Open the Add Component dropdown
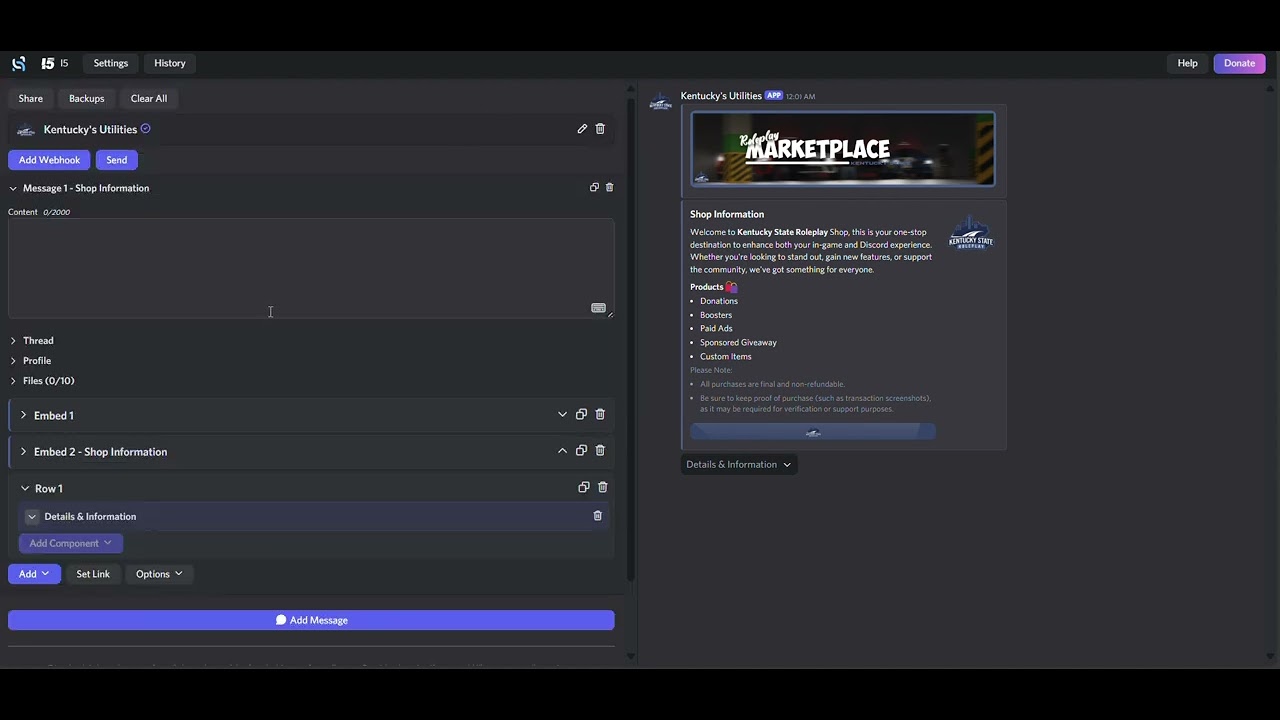Screen dimensions: 1280x720 (70, 544)
